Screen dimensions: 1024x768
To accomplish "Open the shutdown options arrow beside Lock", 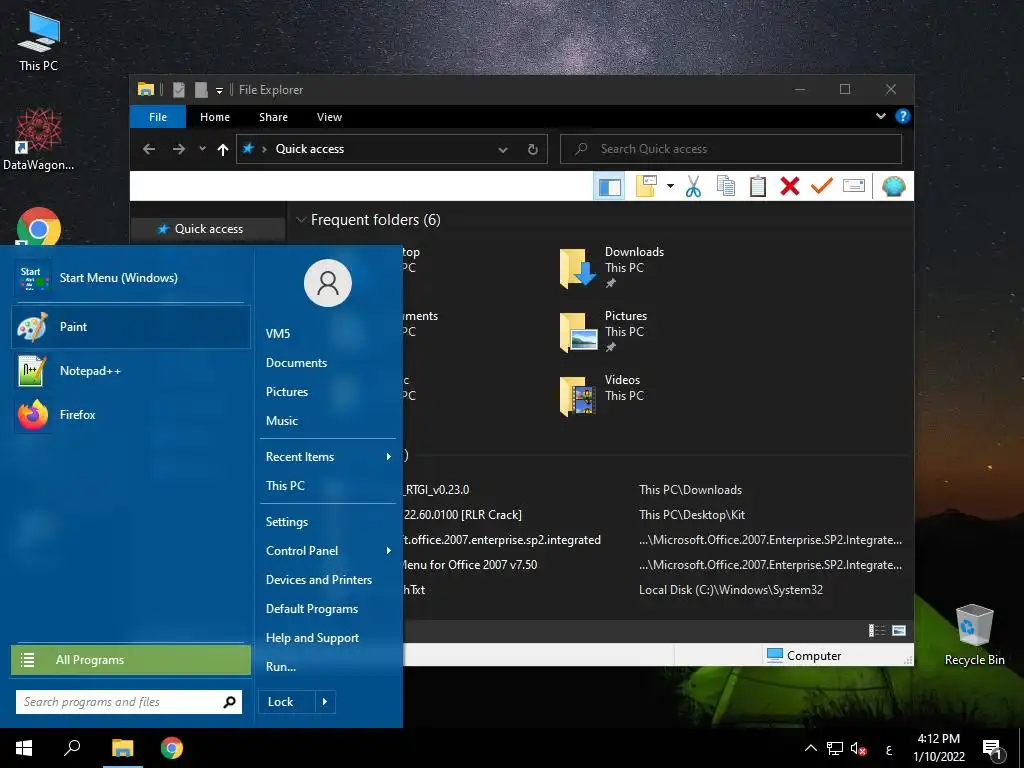I will click(x=325, y=702).
